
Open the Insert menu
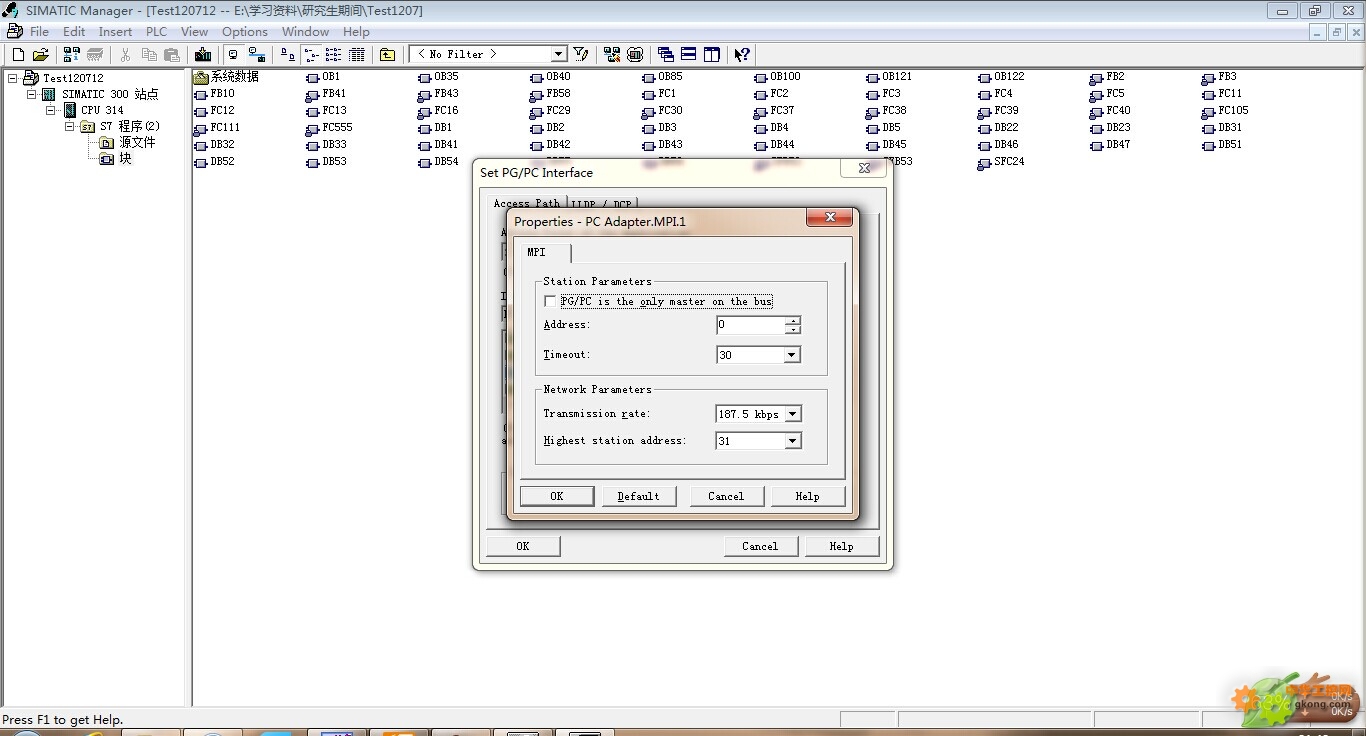point(115,32)
